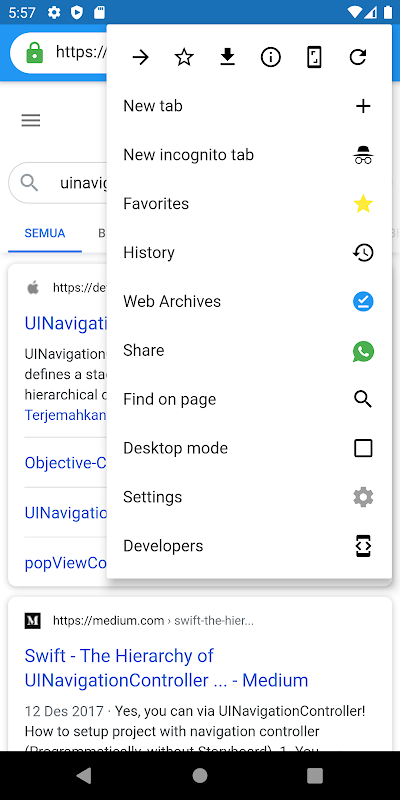This screenshot has width=400, height=800.
Task: Open Settings menu entry
Action: pos(249,497)
